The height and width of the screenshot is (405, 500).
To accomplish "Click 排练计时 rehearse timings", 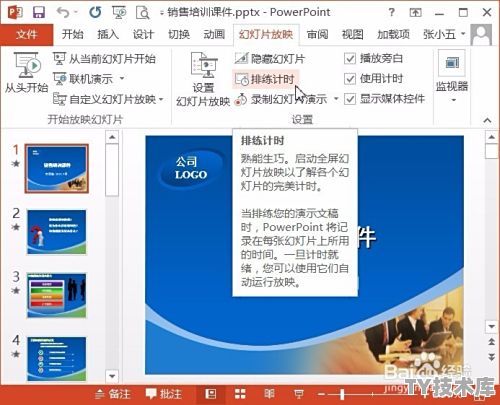I will (265, 79).
